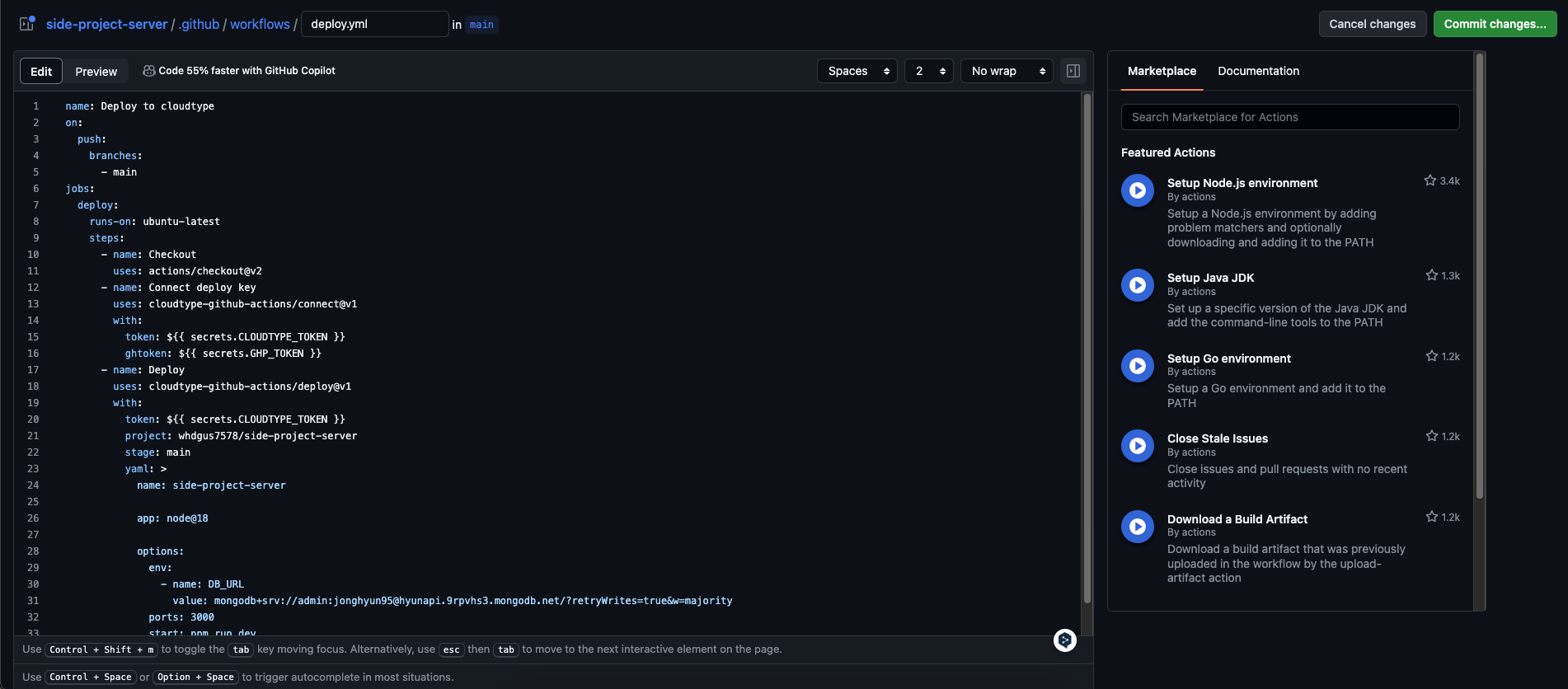Click the Marketplace panel vertical scrollbar
Image resolution: width=1568 pixels, height=689 pixels.
tap(1480, 276)
